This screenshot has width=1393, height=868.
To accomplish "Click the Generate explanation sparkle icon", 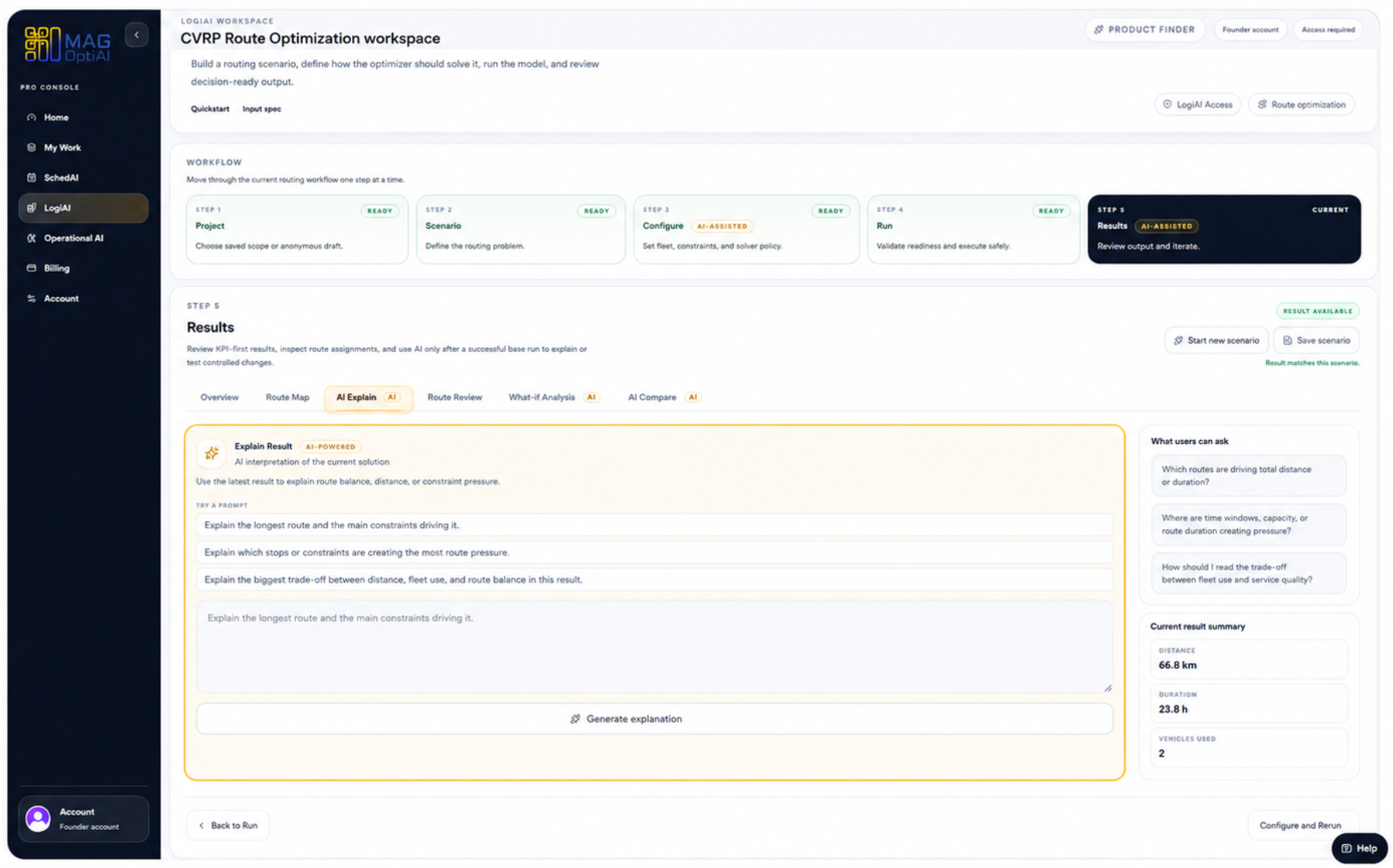I will click(x=575, y=719).
